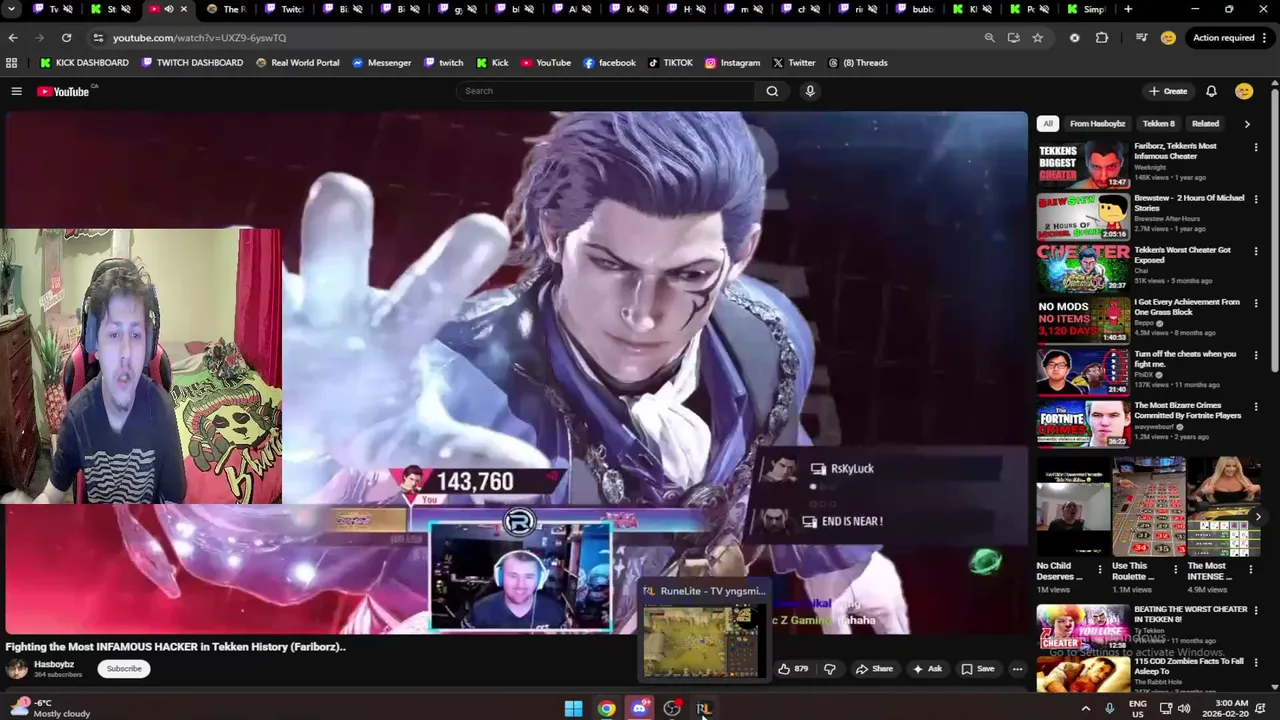Open options menu for Most Bizarre Crimes video
Screen dimensions: 1280x720
[1256, 407]
